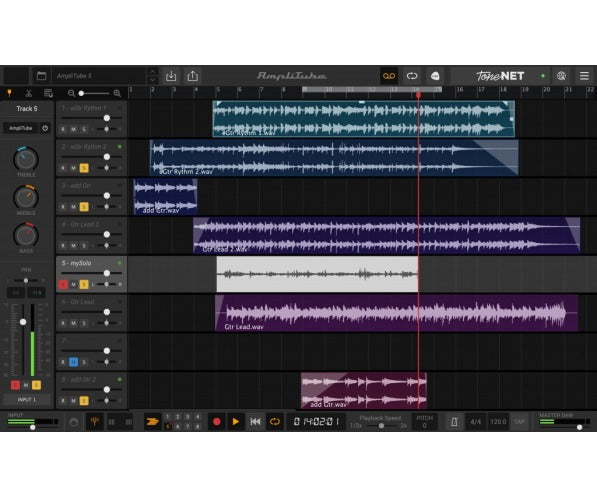Toggle record arm in Track 5 channel strip

pos(15,385)
